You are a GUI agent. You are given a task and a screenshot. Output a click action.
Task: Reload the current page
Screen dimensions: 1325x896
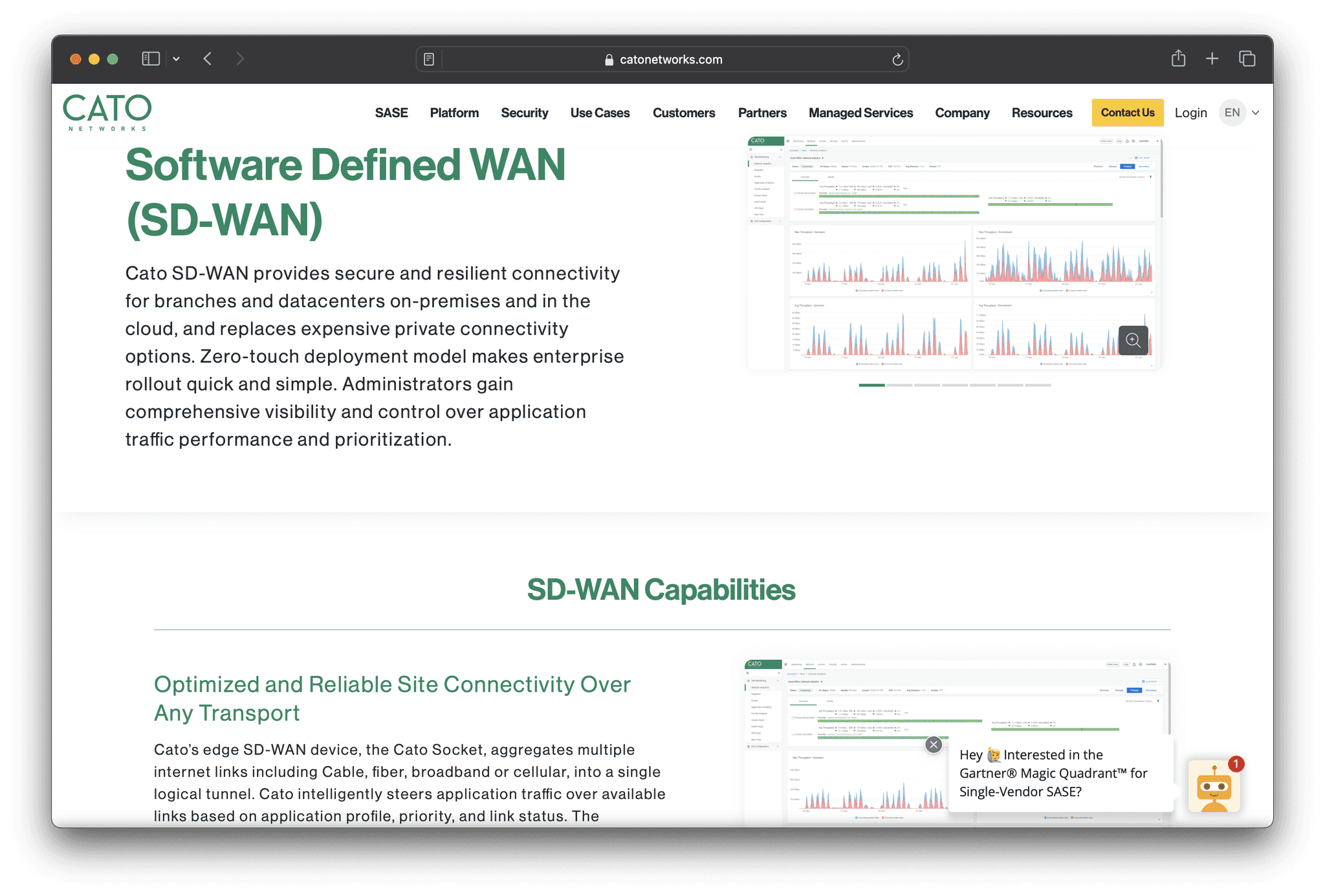[897, 59]
